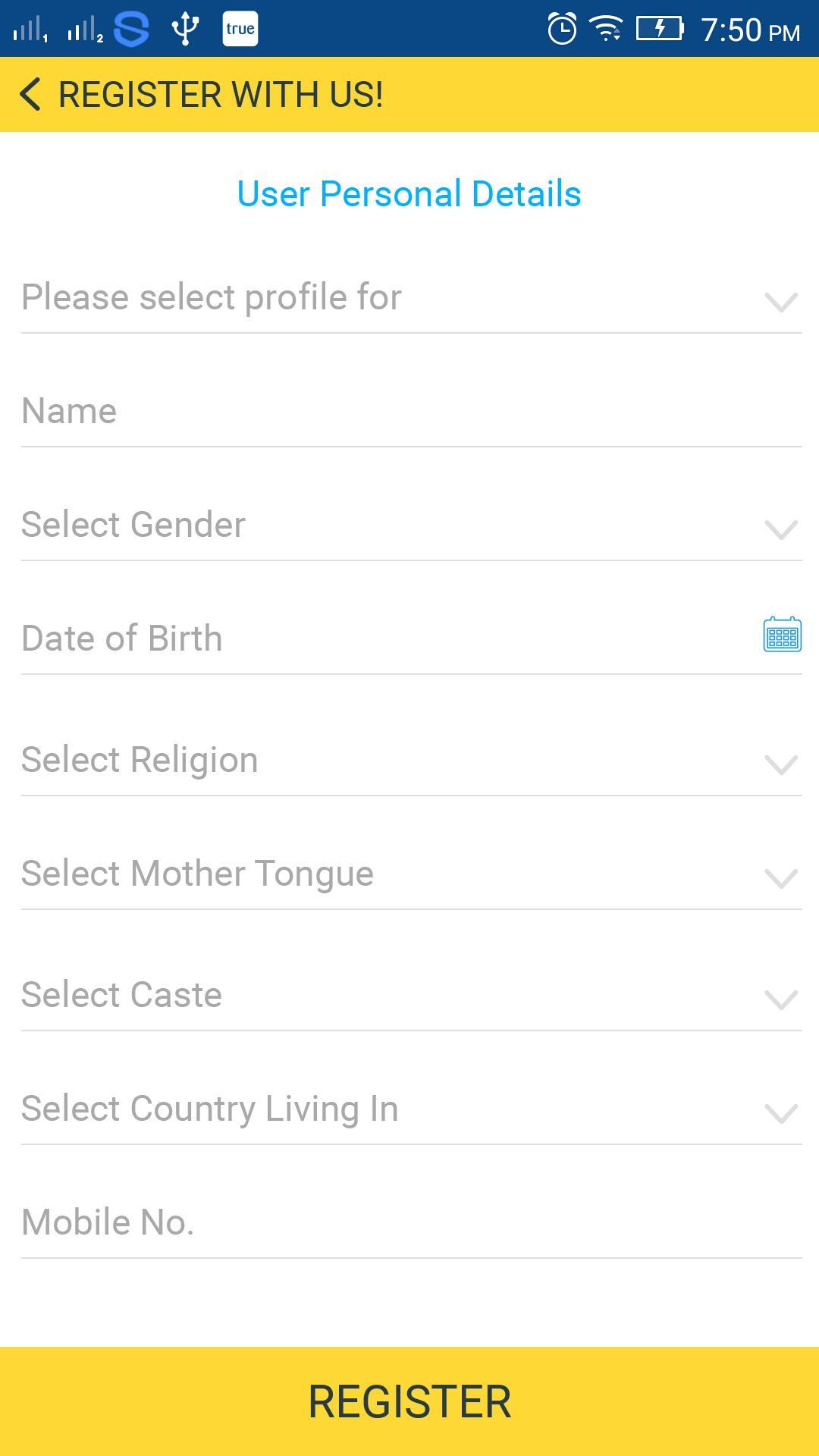Tap the blue S notification icon

[131, 29]
